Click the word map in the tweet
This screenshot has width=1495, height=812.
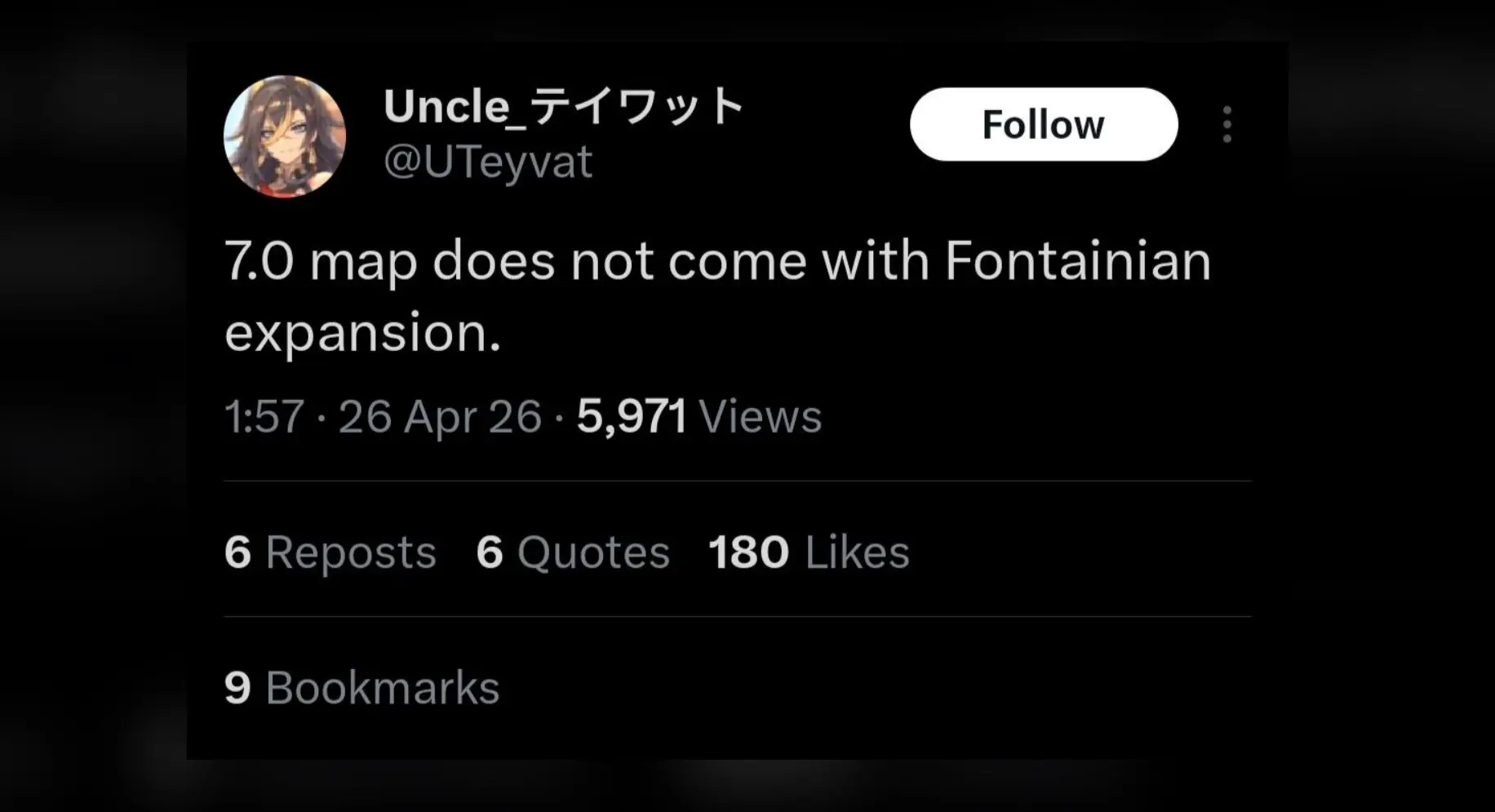363,264
